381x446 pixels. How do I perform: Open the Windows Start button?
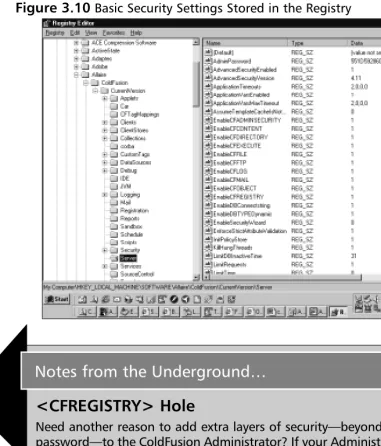(x=57, y=299)
